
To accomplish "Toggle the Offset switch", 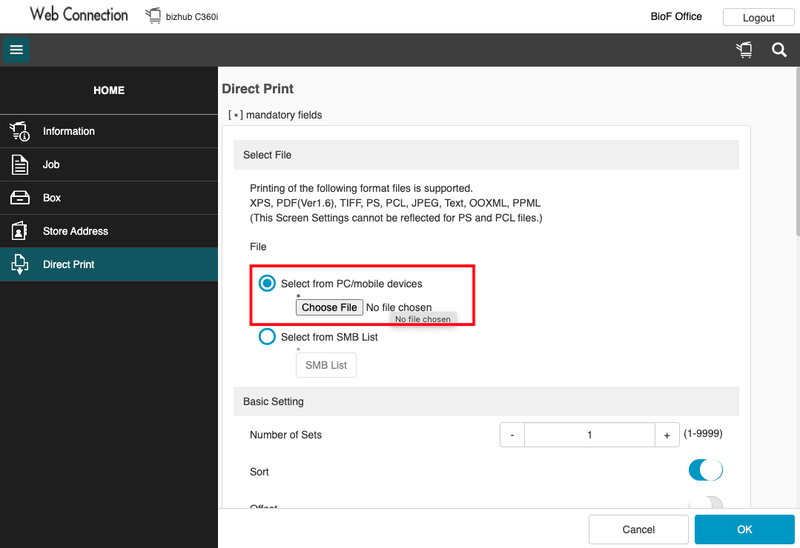I will click(706, 503).
